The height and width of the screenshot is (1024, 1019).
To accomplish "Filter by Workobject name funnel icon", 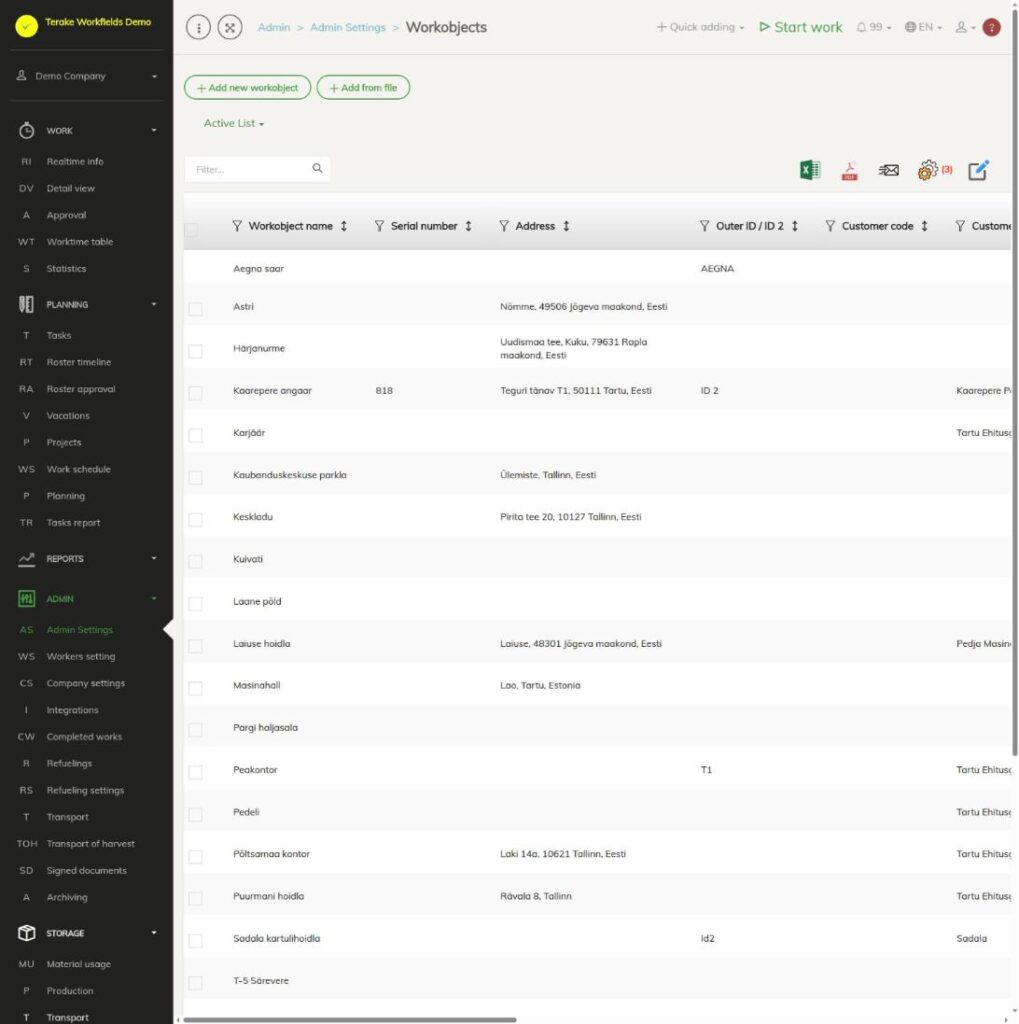I will tap(237, 226).
